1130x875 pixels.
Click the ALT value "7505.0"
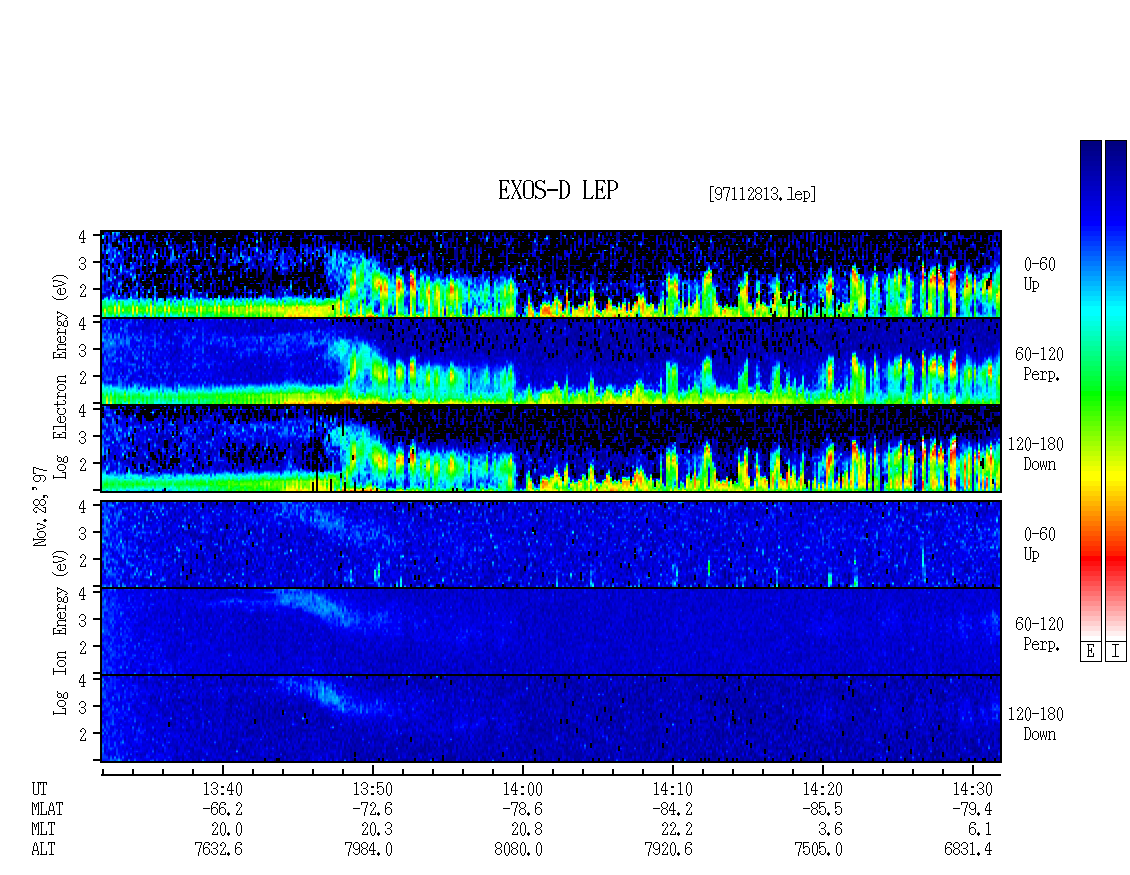819,850
